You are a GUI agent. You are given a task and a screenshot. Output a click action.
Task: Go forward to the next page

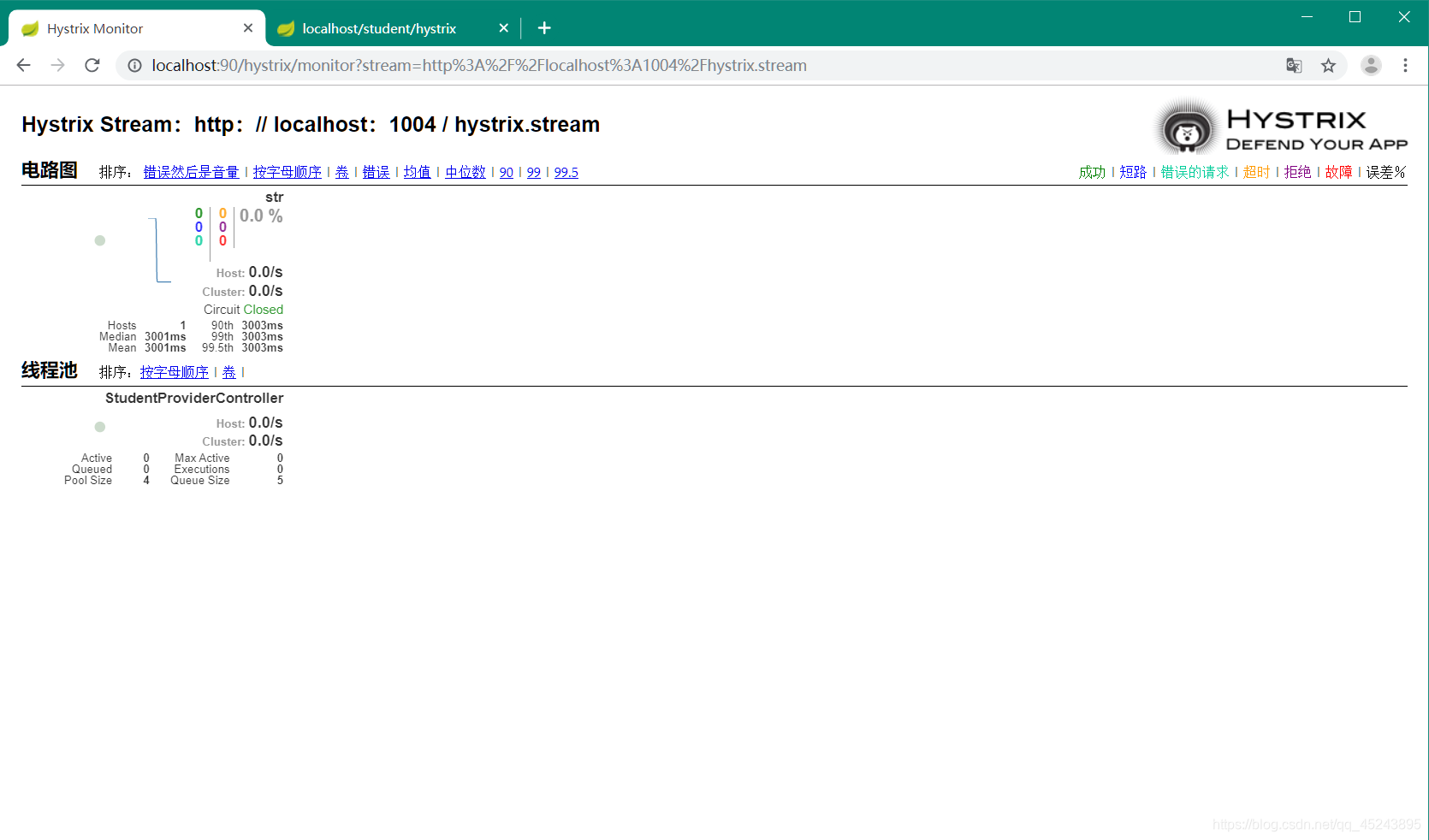(x=58, y=65)
